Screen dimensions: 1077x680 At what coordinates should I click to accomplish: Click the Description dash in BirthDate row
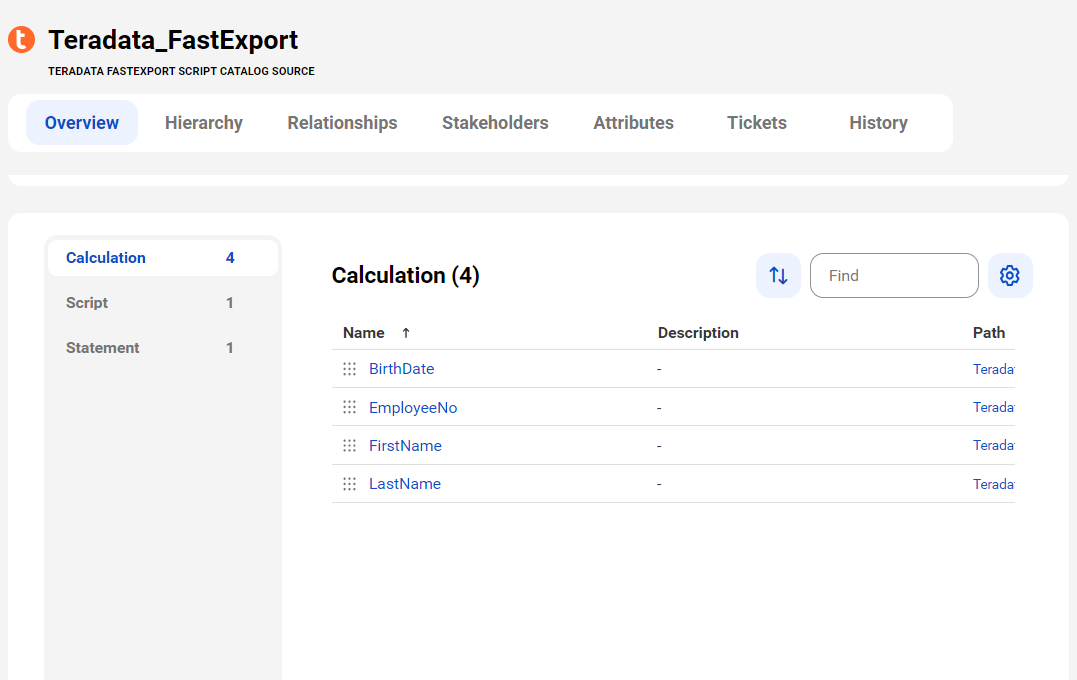coord(659,370)
